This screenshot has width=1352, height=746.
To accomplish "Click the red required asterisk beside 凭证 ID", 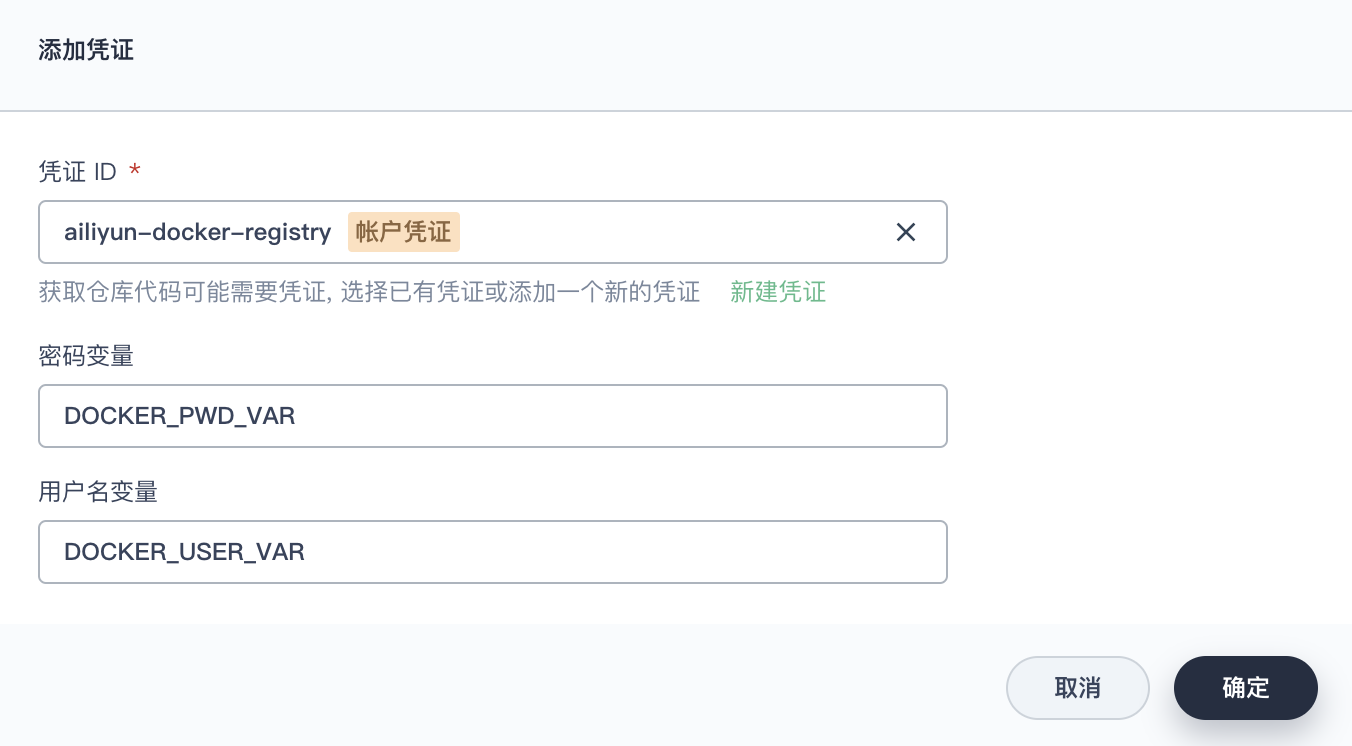I will click(135, 170).
